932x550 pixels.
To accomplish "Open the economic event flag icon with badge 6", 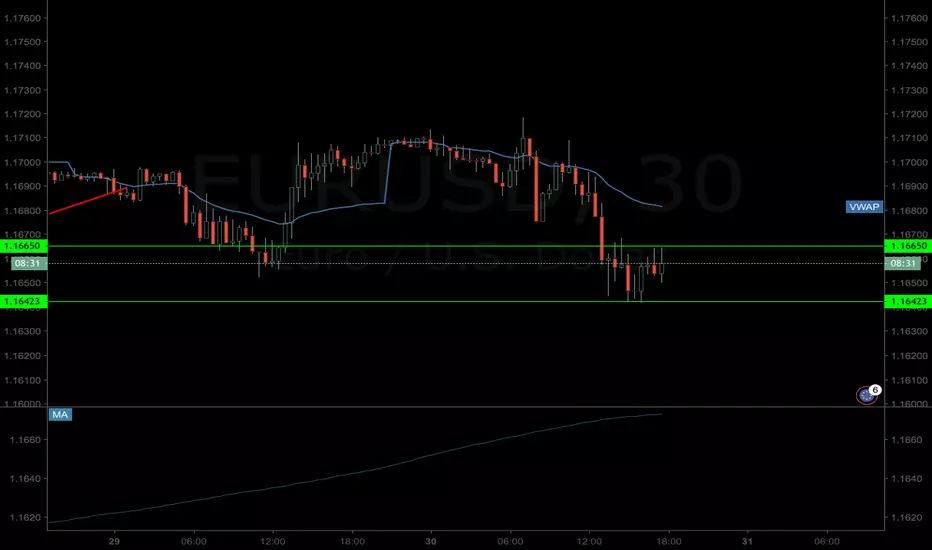I will point(867,395).
